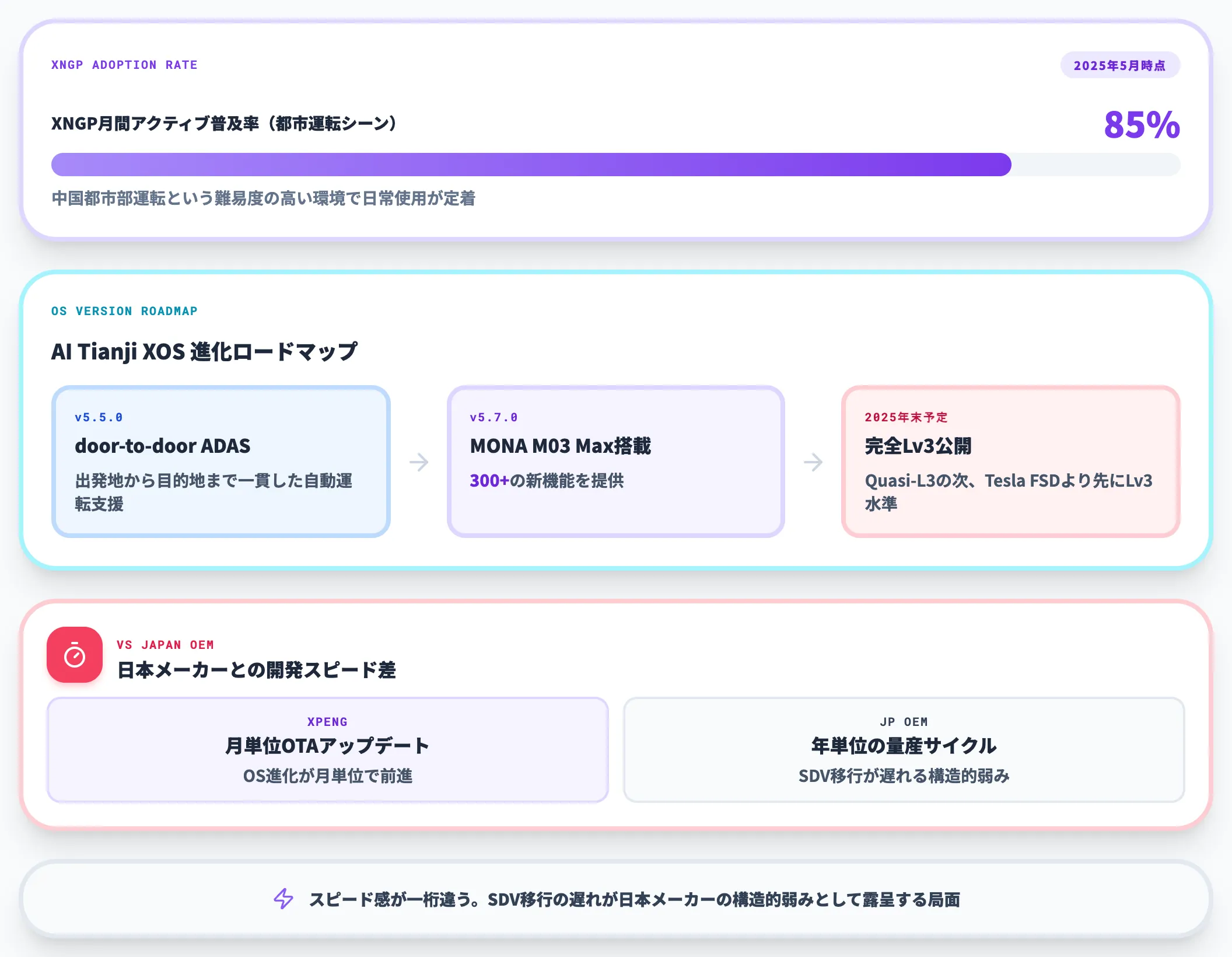Select the JP OEM 年単位の量産サイクル card
1232x957 pixels.
pyautogui.click(x=904, y=750)
